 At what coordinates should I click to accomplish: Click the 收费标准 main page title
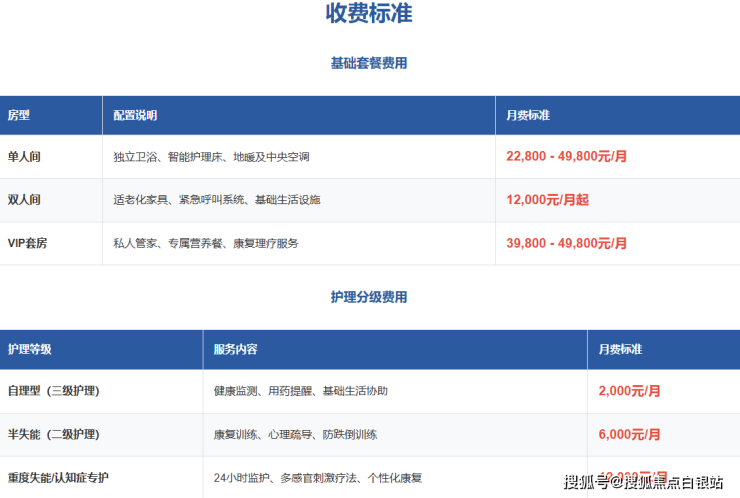pyautogui.click(x=369, y=14)
